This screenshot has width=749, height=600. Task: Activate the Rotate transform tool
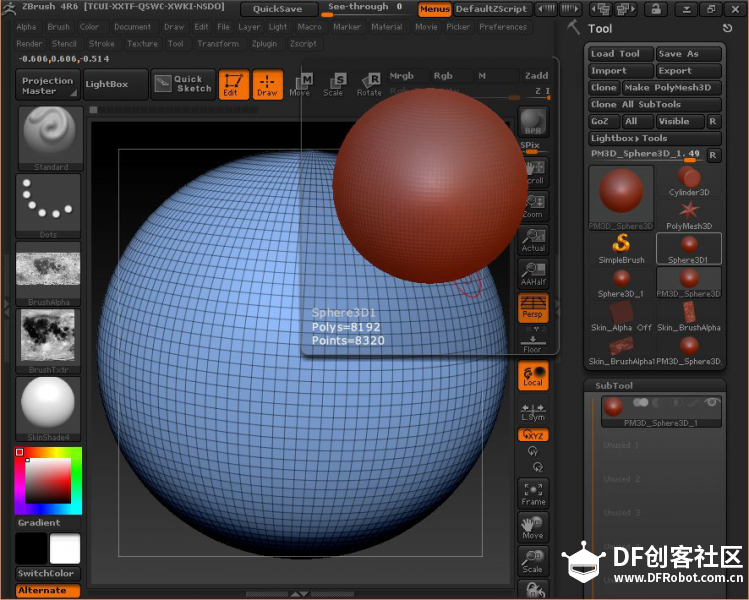click(x=369, y=85)
